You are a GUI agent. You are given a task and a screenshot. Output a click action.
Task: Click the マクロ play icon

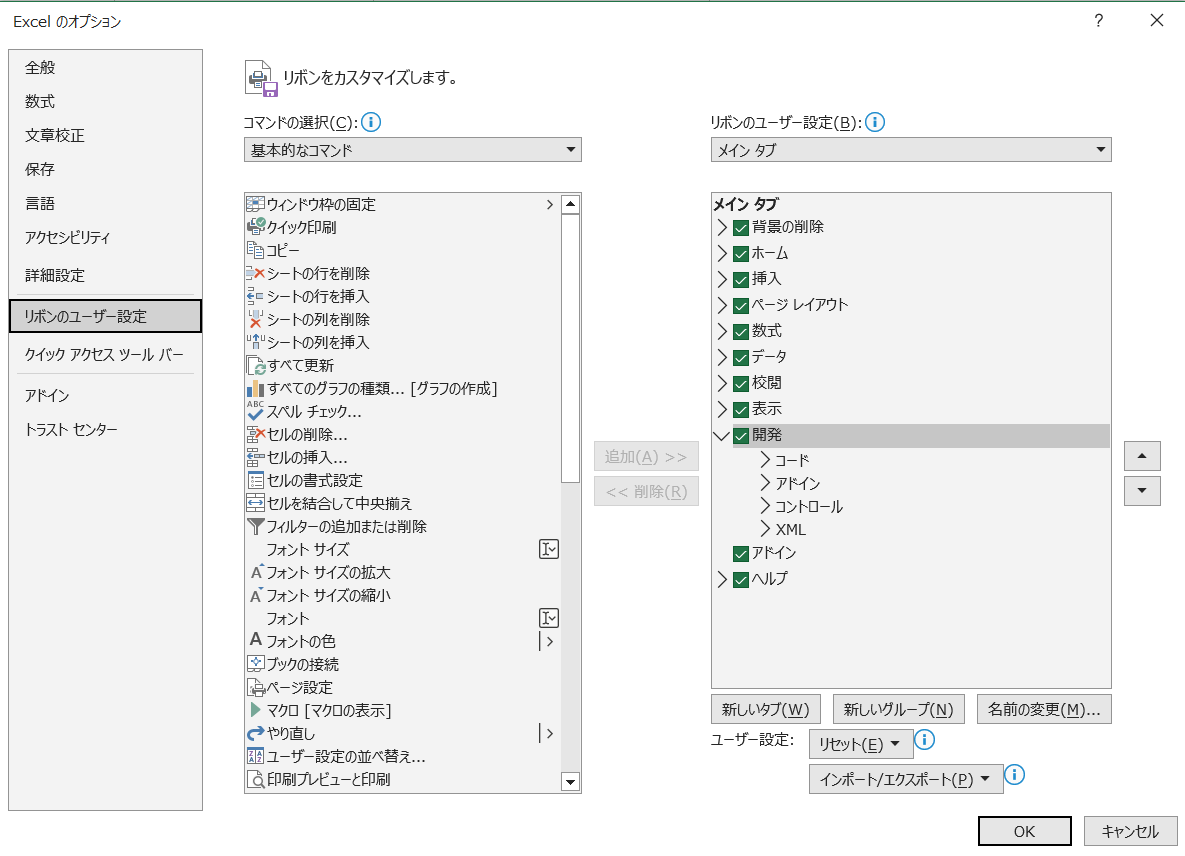[x=255, y=709]
